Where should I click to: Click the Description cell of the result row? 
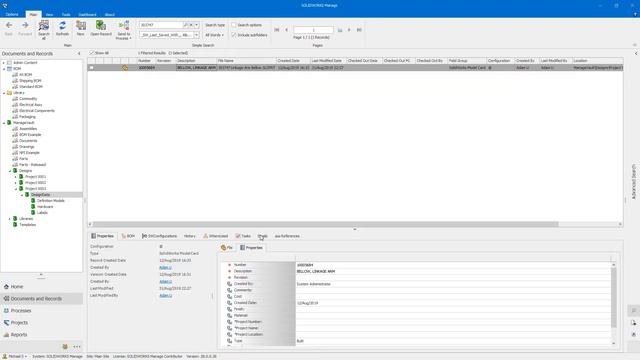(x=196, y=68)
